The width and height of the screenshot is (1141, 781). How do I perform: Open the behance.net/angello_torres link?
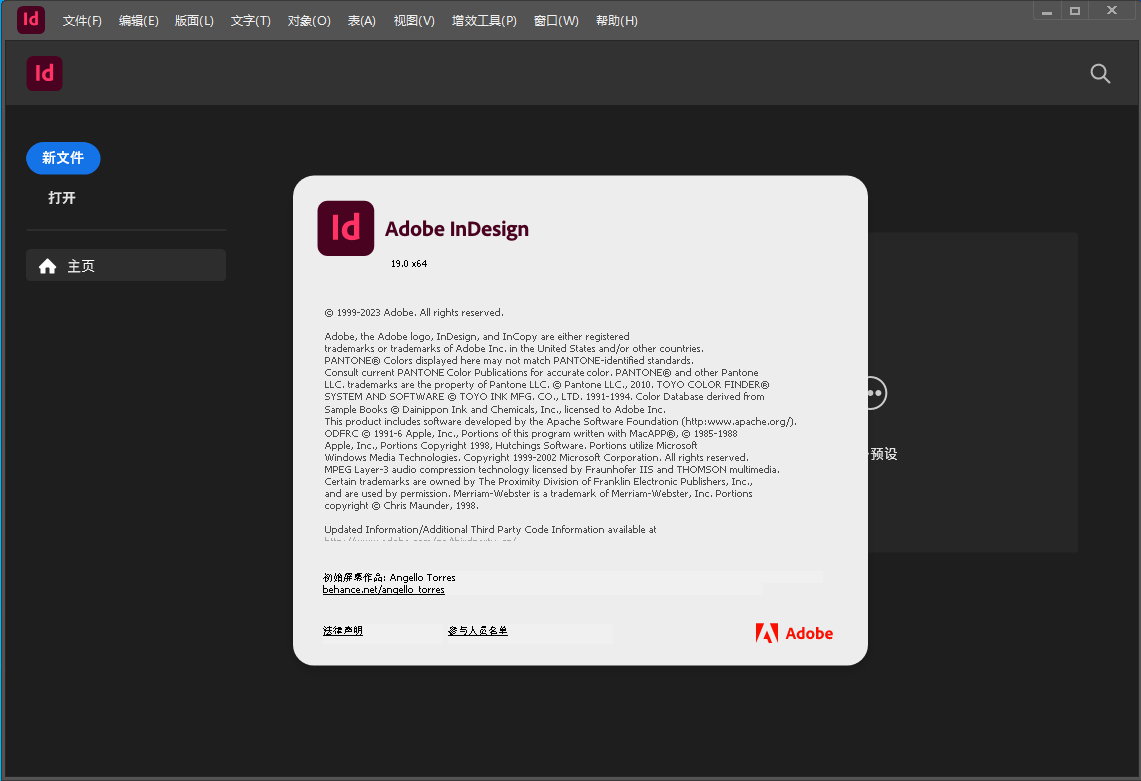pyautogui.click(x=383, y=590)
